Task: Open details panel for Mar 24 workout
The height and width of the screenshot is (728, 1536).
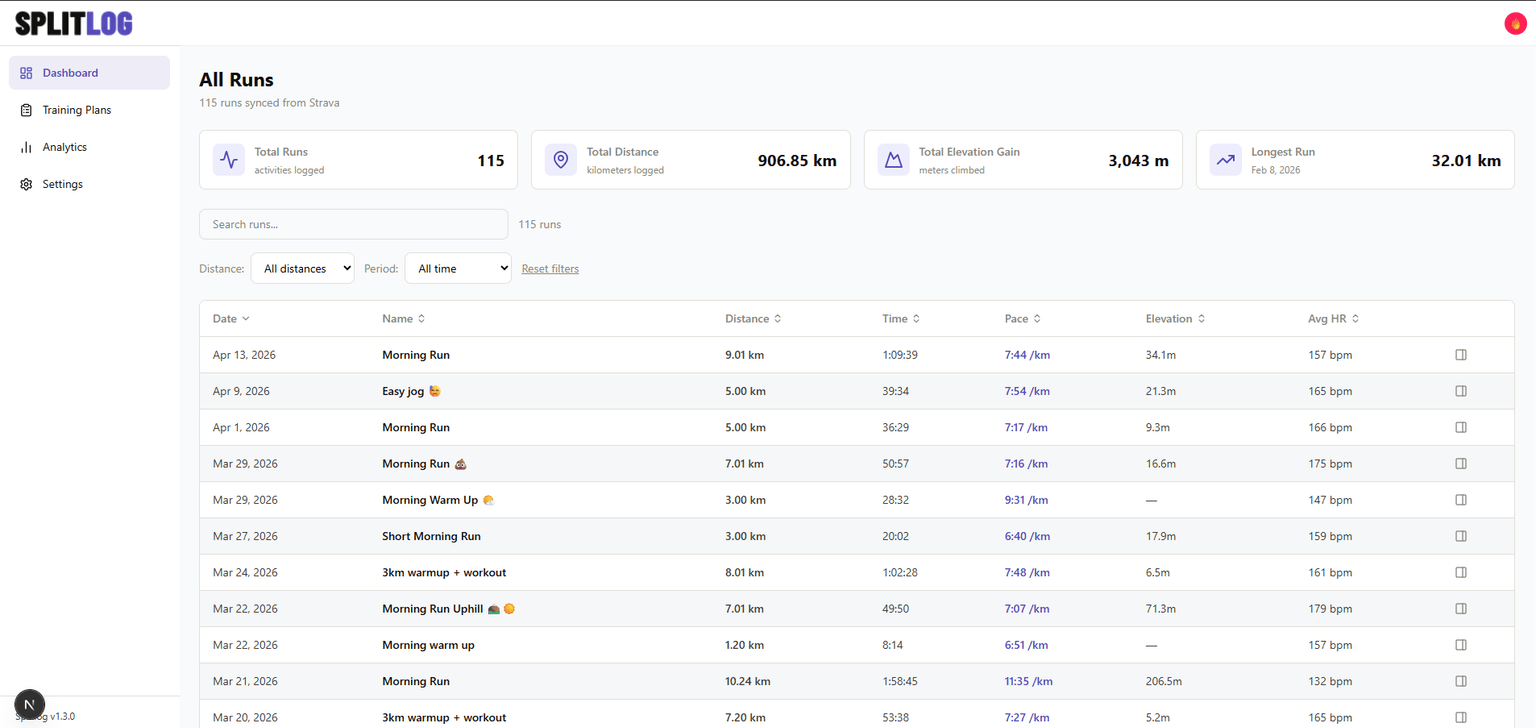Action: click(x=1461, y=572)
